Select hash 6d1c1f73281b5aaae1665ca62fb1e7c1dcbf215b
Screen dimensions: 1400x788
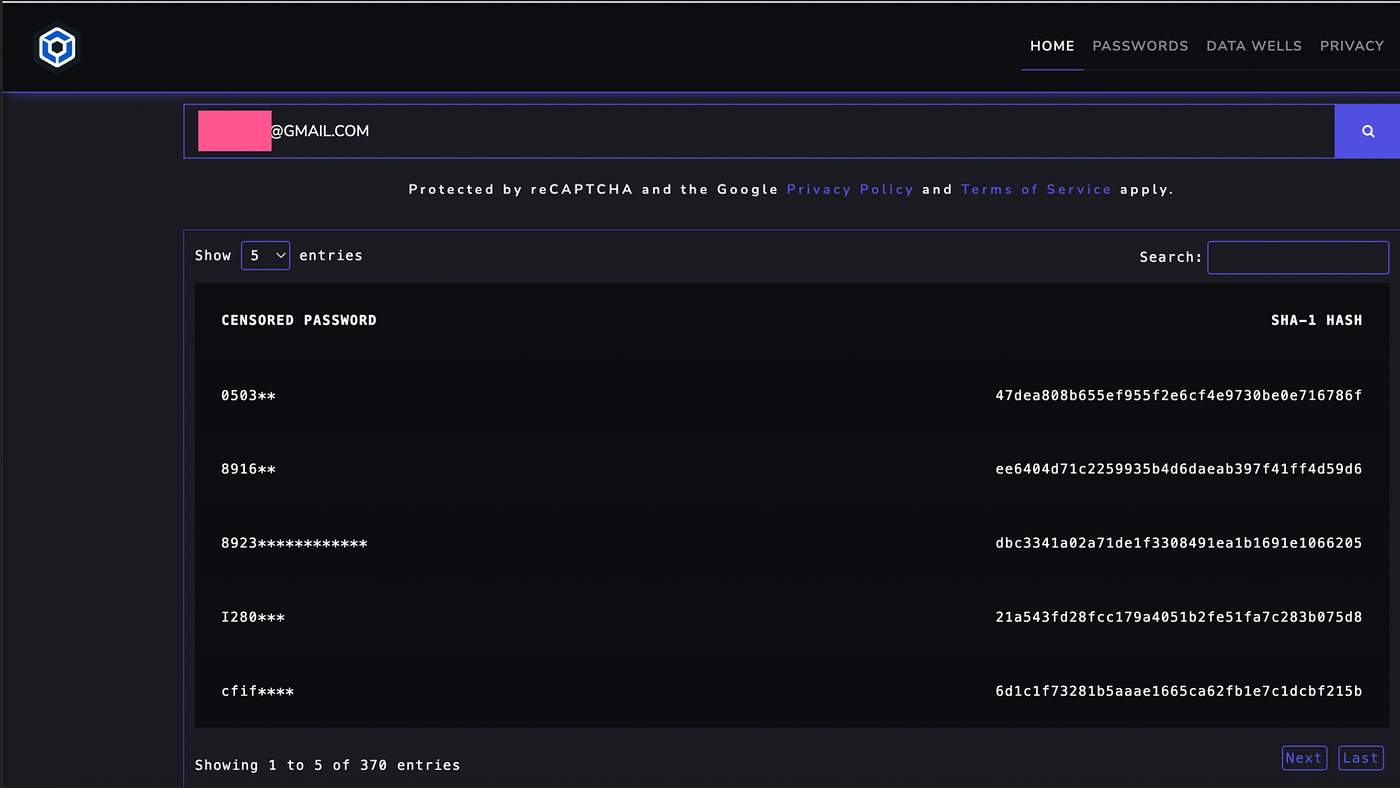click(x=1179, y=691)
